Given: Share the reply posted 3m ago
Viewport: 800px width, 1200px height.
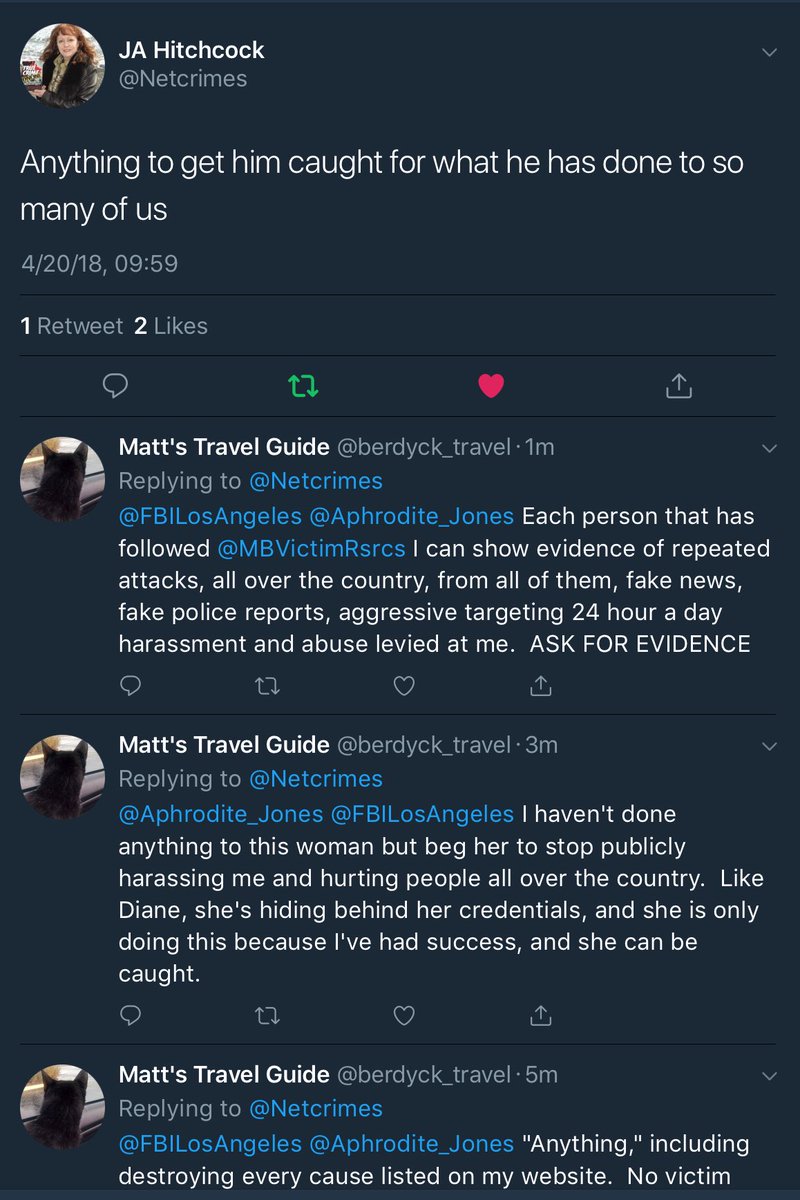Looking at the screenshot, I should [540, 1015].
